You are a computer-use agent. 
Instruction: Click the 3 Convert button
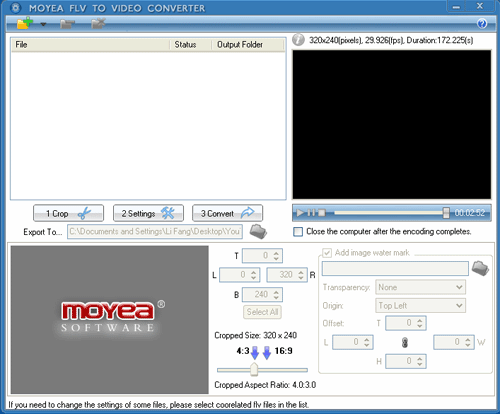point(228,213)
